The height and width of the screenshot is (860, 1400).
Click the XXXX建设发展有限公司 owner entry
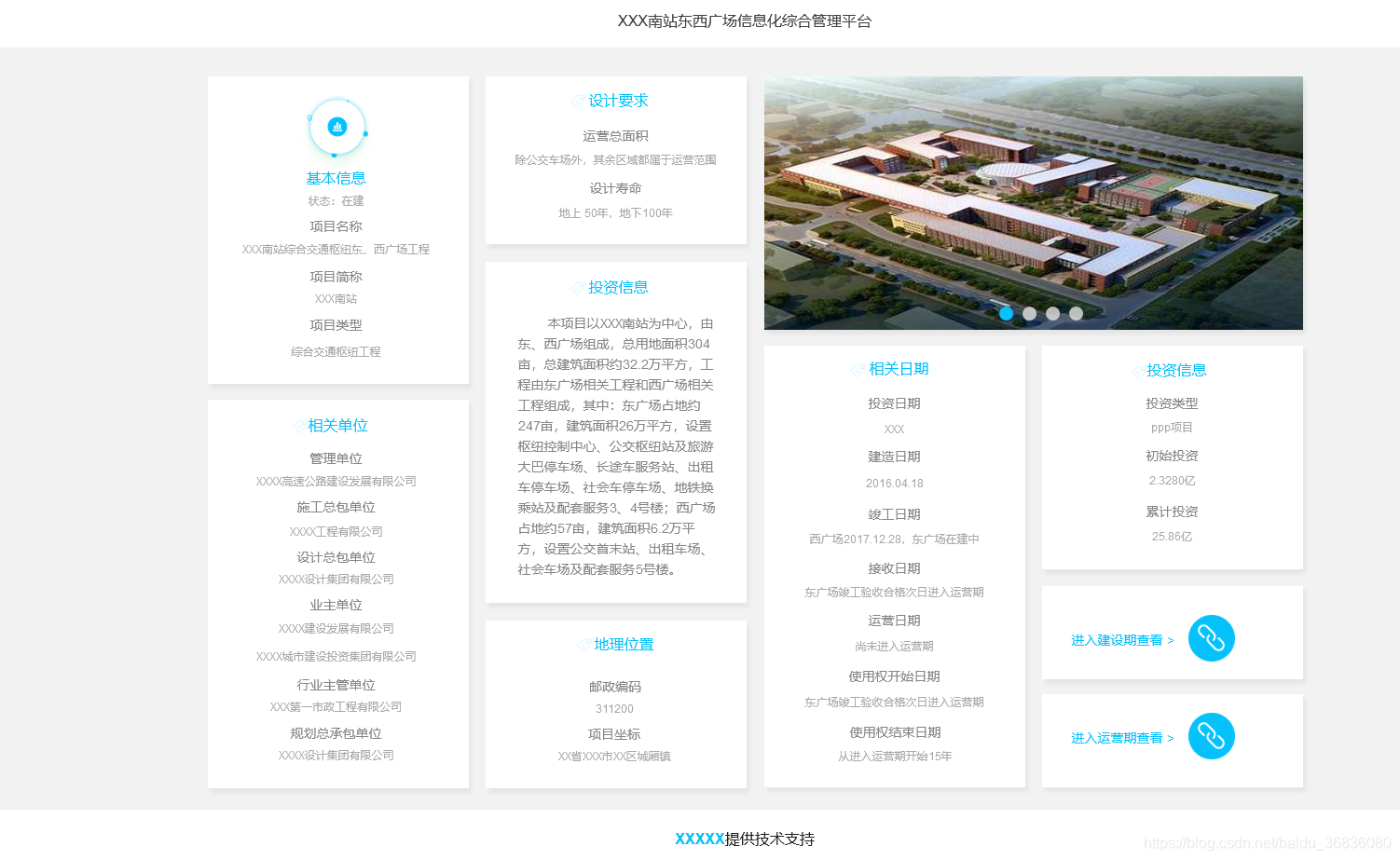click(336, 629)
